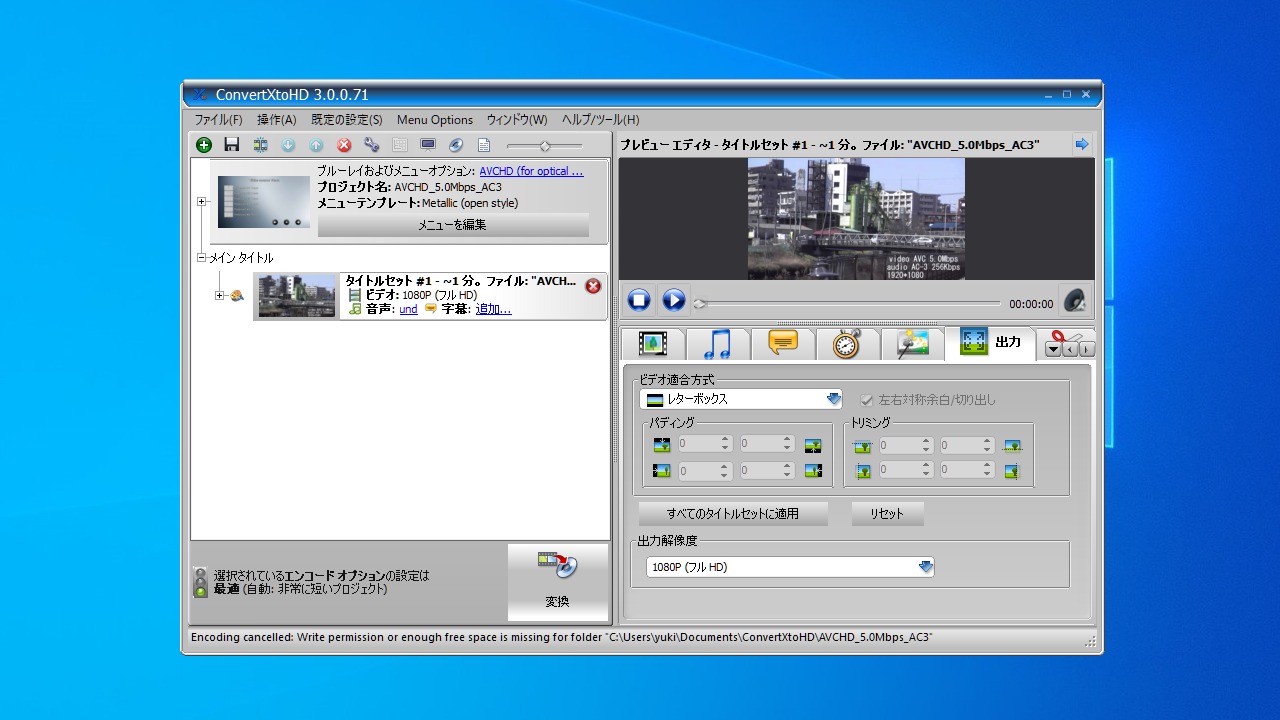This screenshot has width=1280, height=720.
Task: Open the AVCHD (for optical… link
Action: click(531, 171)
